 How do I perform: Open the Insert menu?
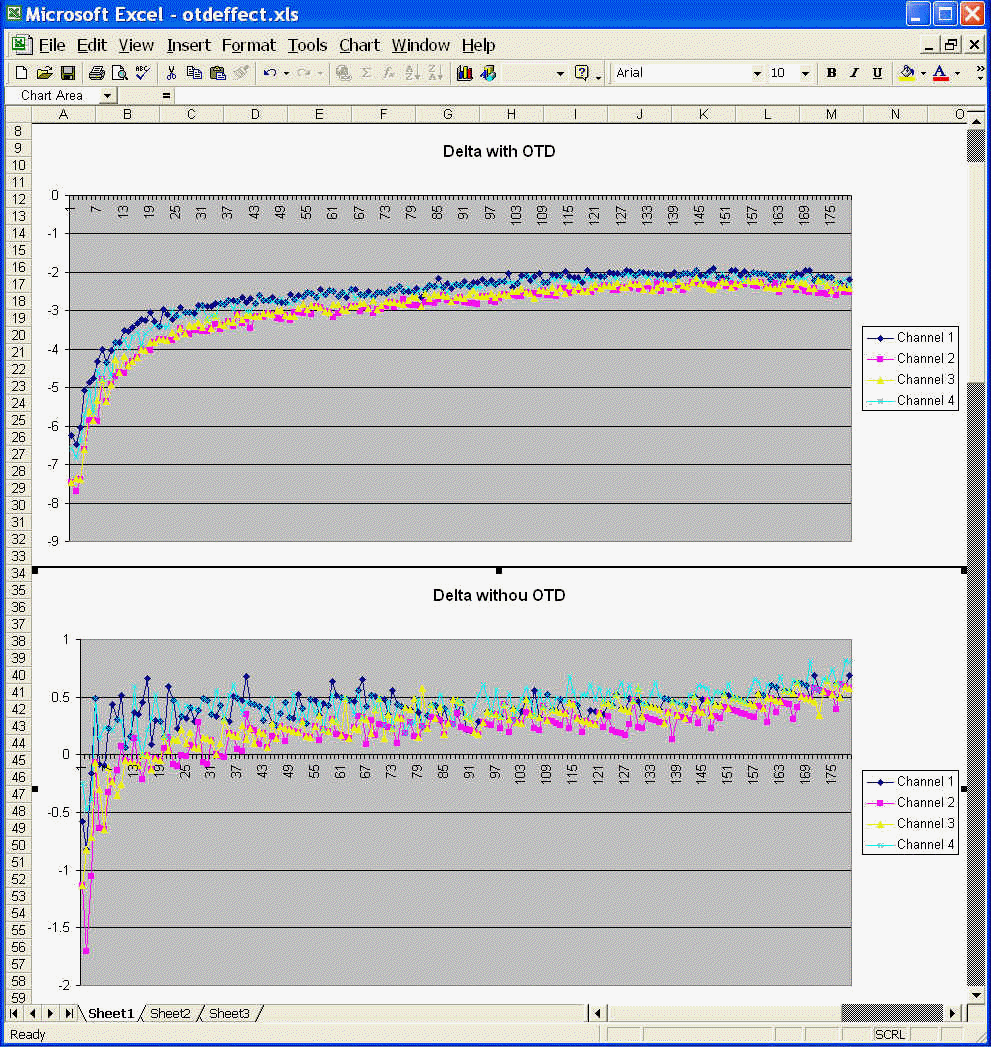click(188, 45)
